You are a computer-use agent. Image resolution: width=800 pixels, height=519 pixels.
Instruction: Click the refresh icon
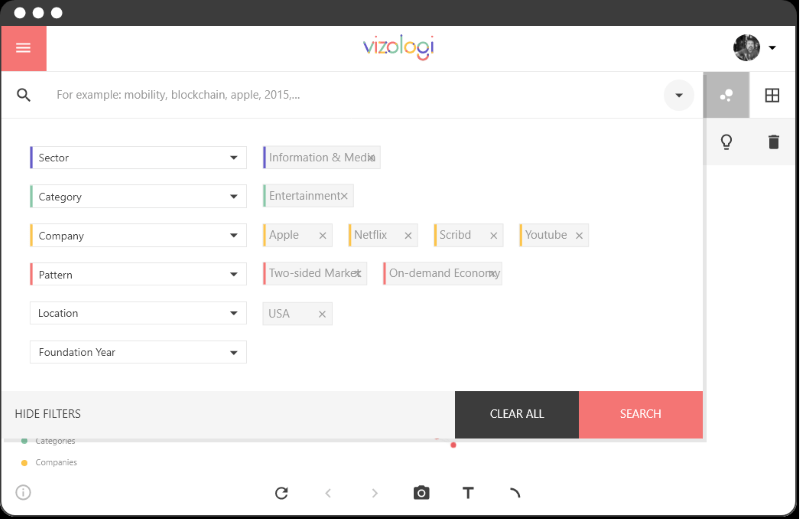pos(281,493)
